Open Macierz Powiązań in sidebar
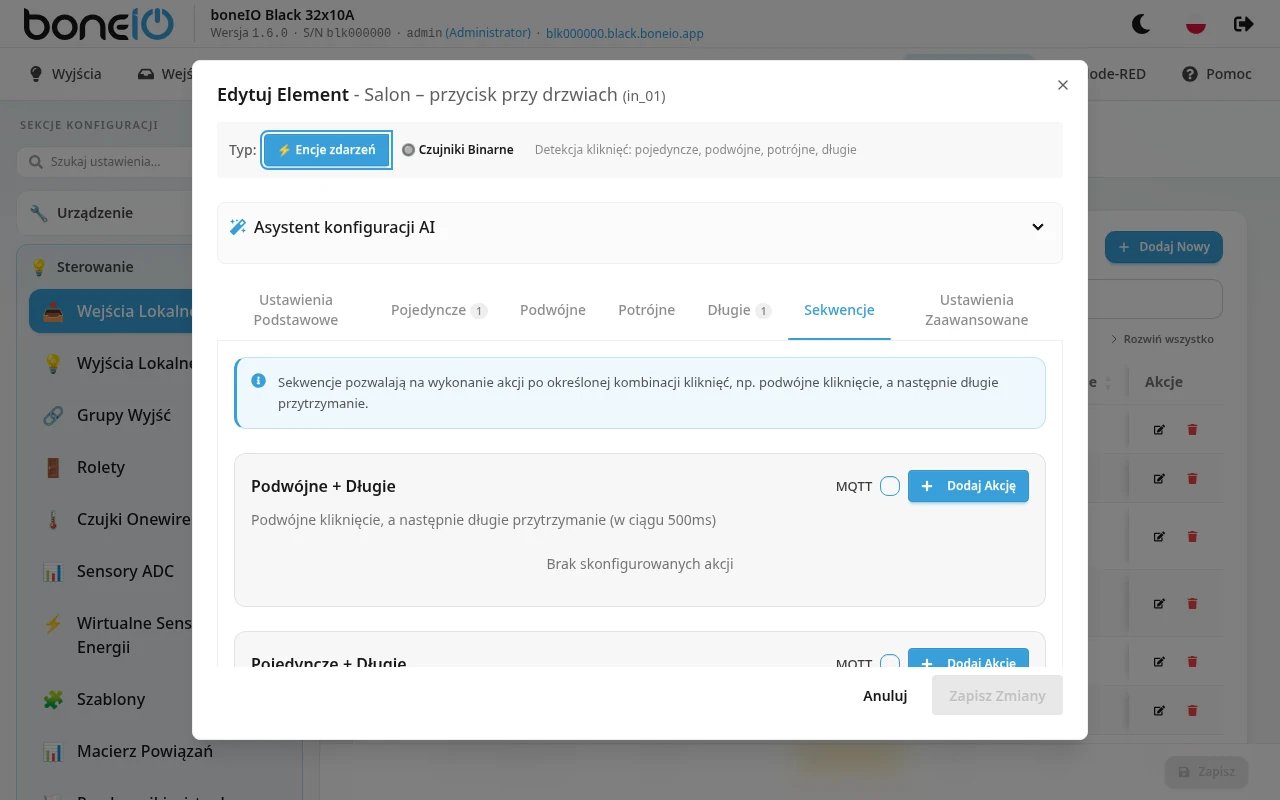Screen dimensions: 1280x800 coord(145,751)
